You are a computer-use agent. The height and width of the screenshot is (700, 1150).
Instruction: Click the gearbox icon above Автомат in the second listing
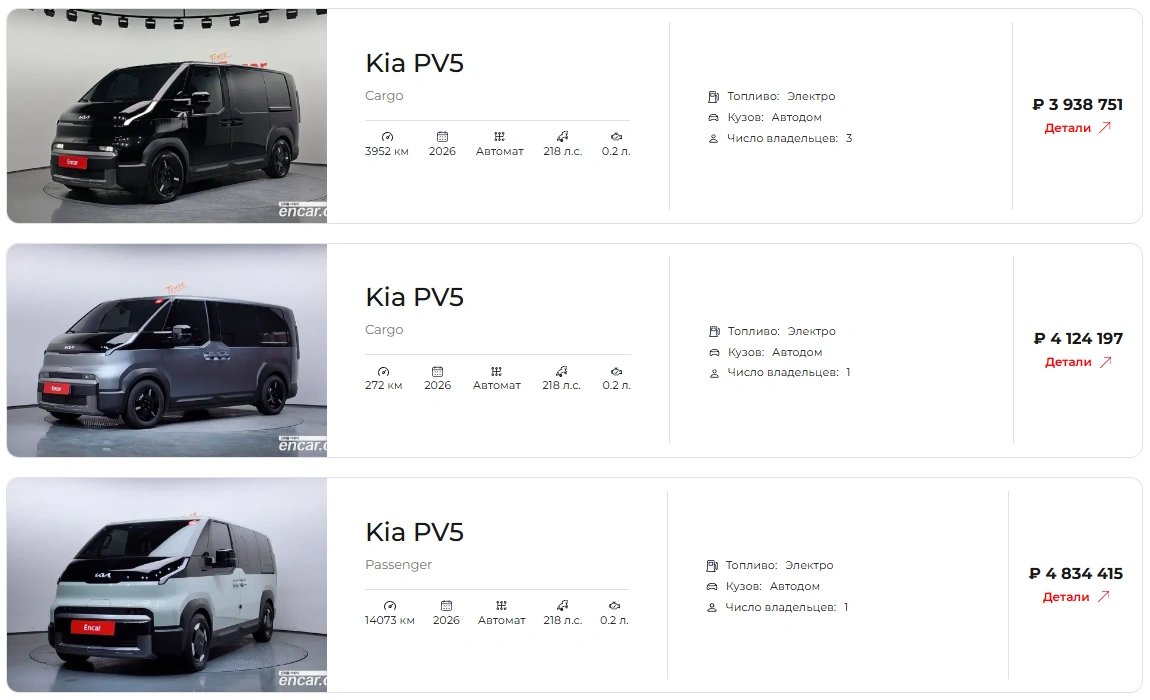(x=497, y=371)
